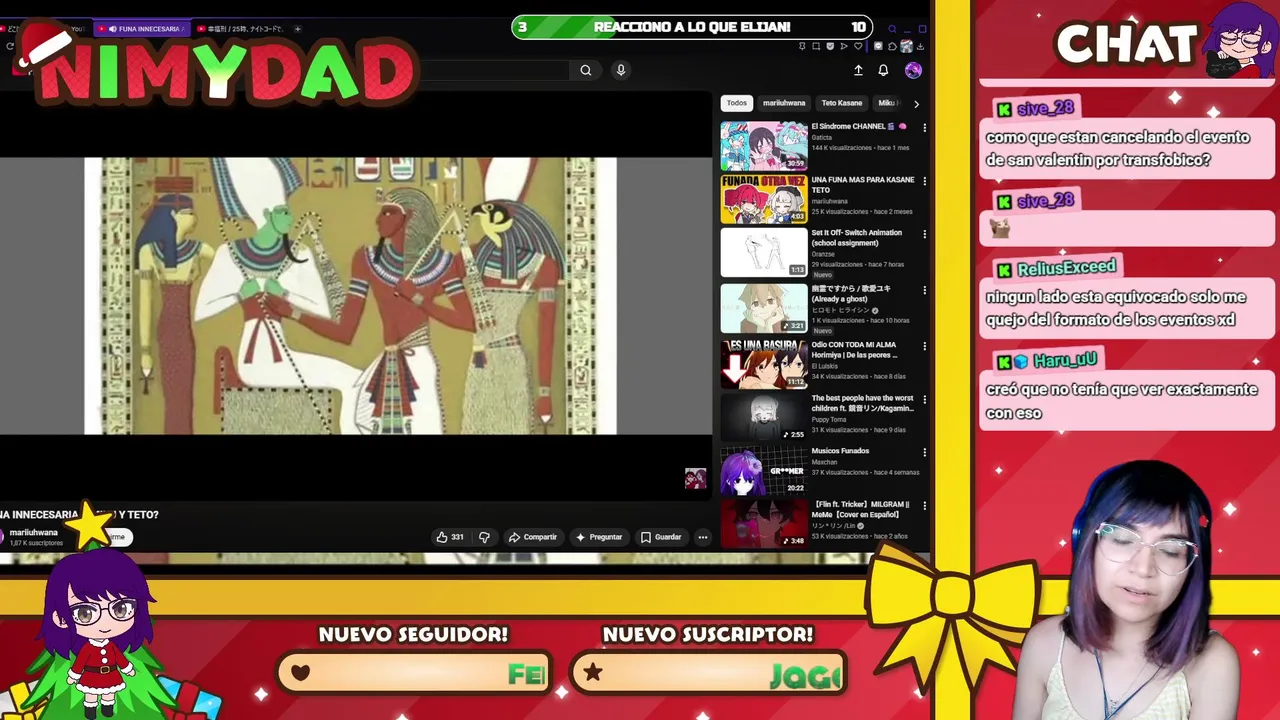Click Haru_uU username in chat
Viewport: 1280px width, 720px height.
[1065, 361]
